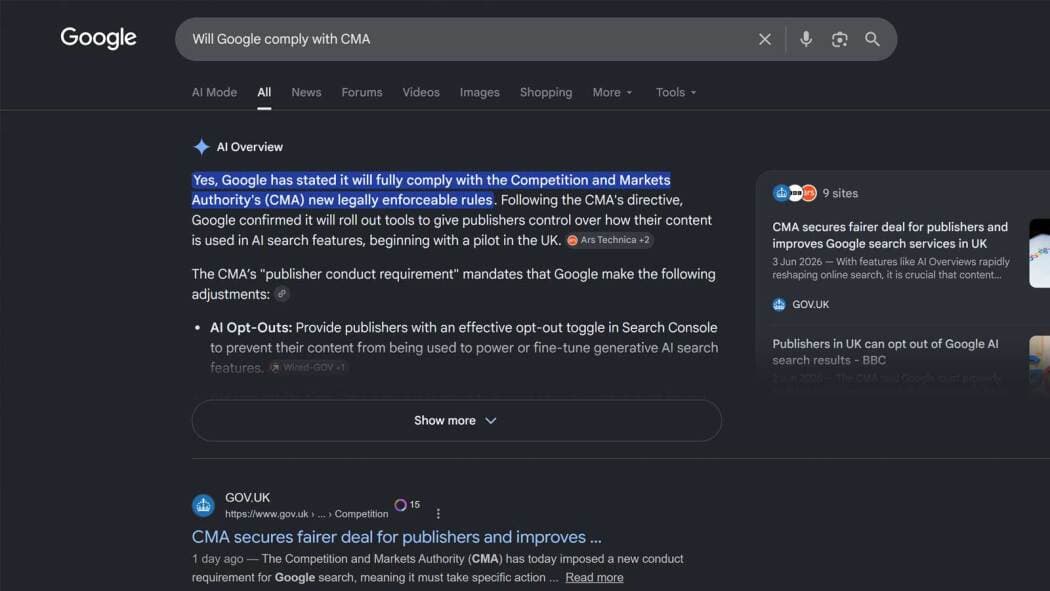1050x591 pixels.
Task: Click GOV.UK source icon in sidebar card
Action: [x=779, y=305]
